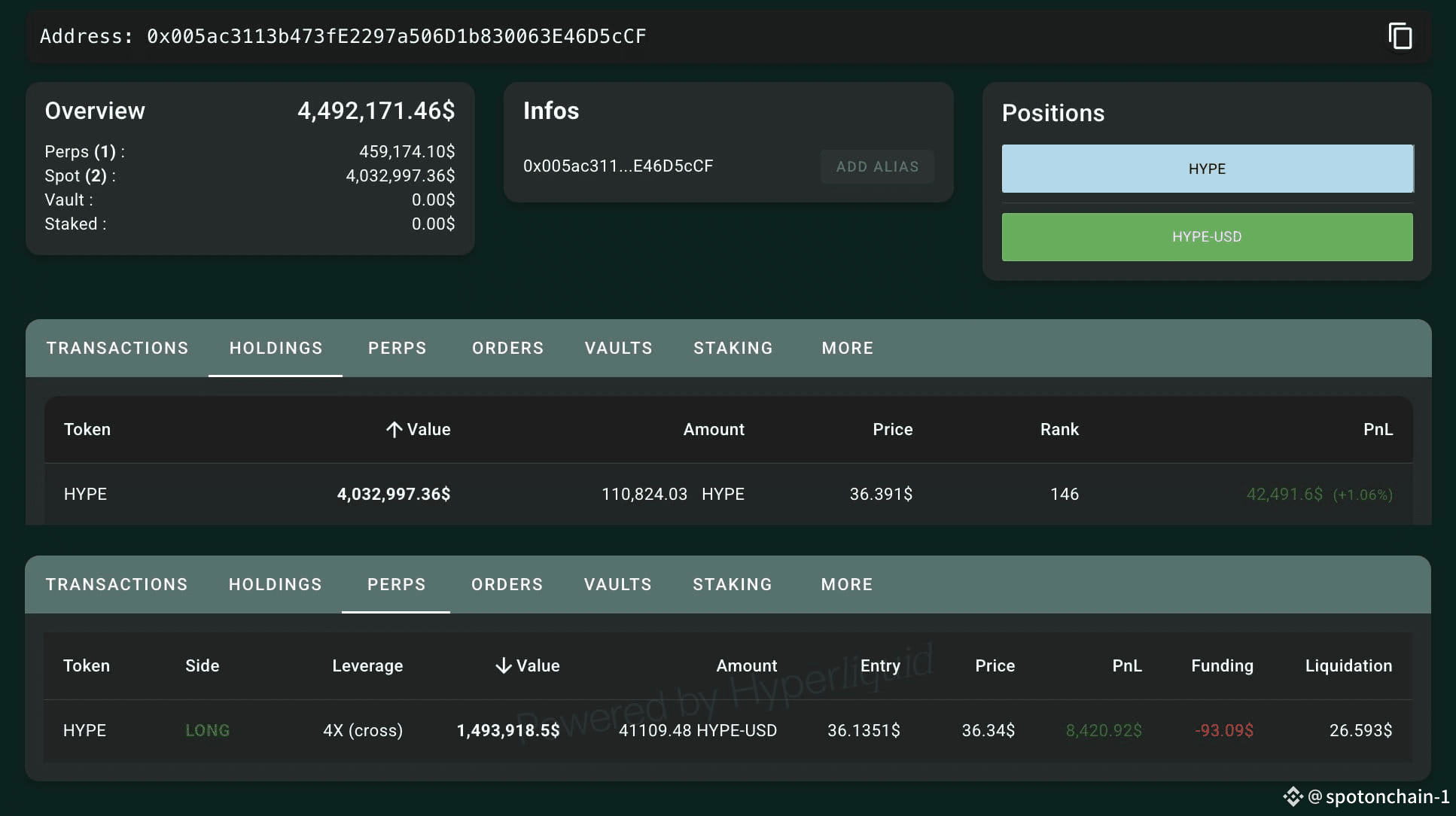Click the HYPE token in holdings row
Screen dimensions: 1456x816
click(85, 495)
